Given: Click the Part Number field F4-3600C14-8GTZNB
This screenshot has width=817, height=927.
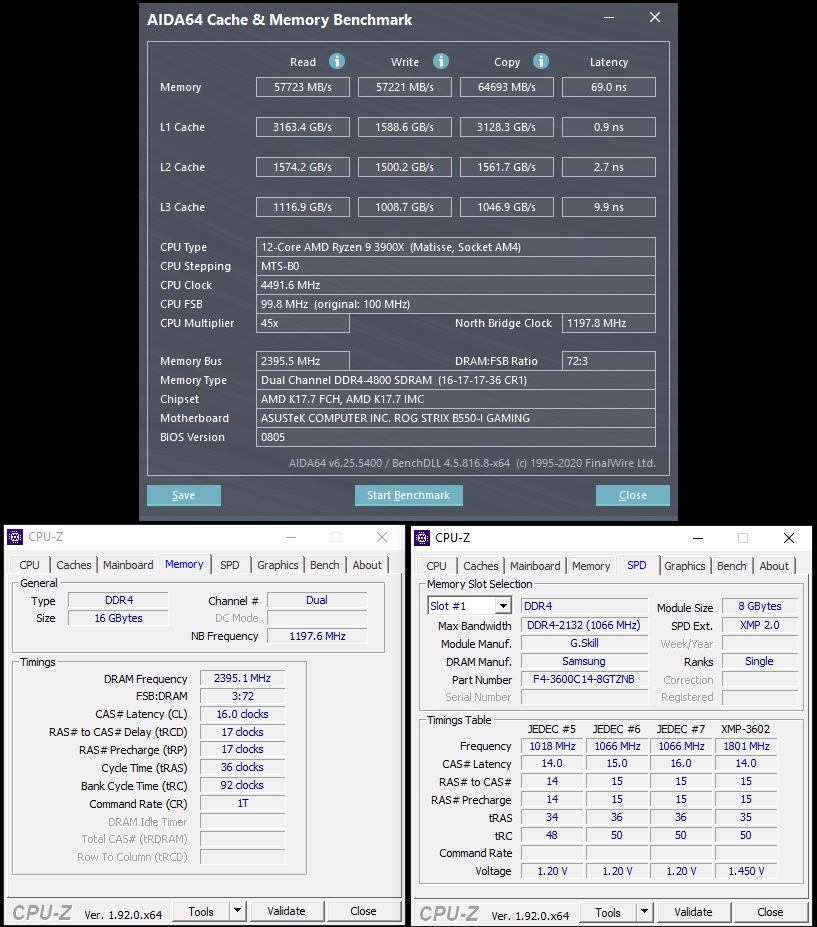Looking at the screenshot, I should tap(584, 679).
